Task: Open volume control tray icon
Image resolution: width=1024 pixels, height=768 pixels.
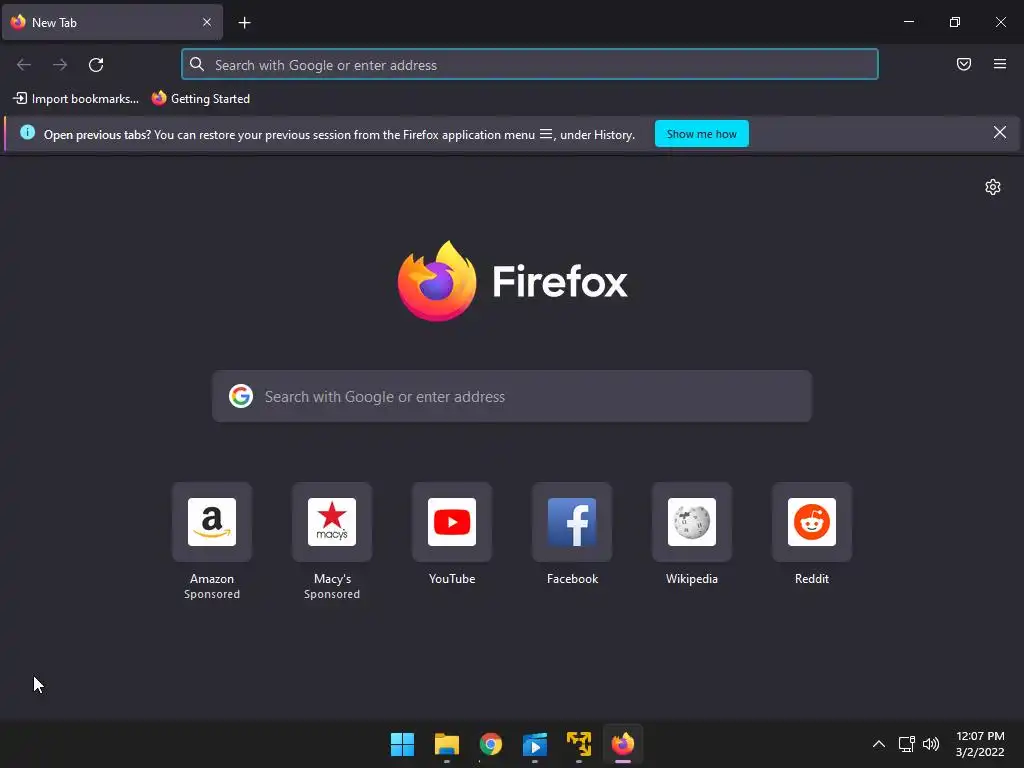Action: (931, 744)
